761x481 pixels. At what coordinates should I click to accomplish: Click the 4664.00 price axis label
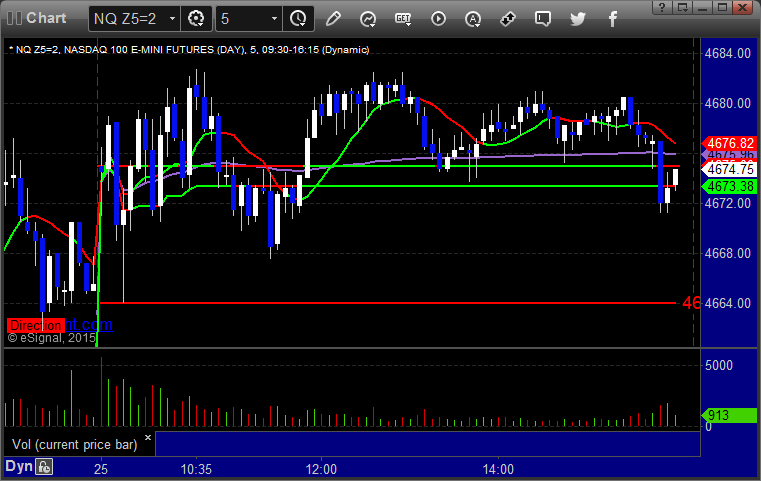[x=728, y=303]
